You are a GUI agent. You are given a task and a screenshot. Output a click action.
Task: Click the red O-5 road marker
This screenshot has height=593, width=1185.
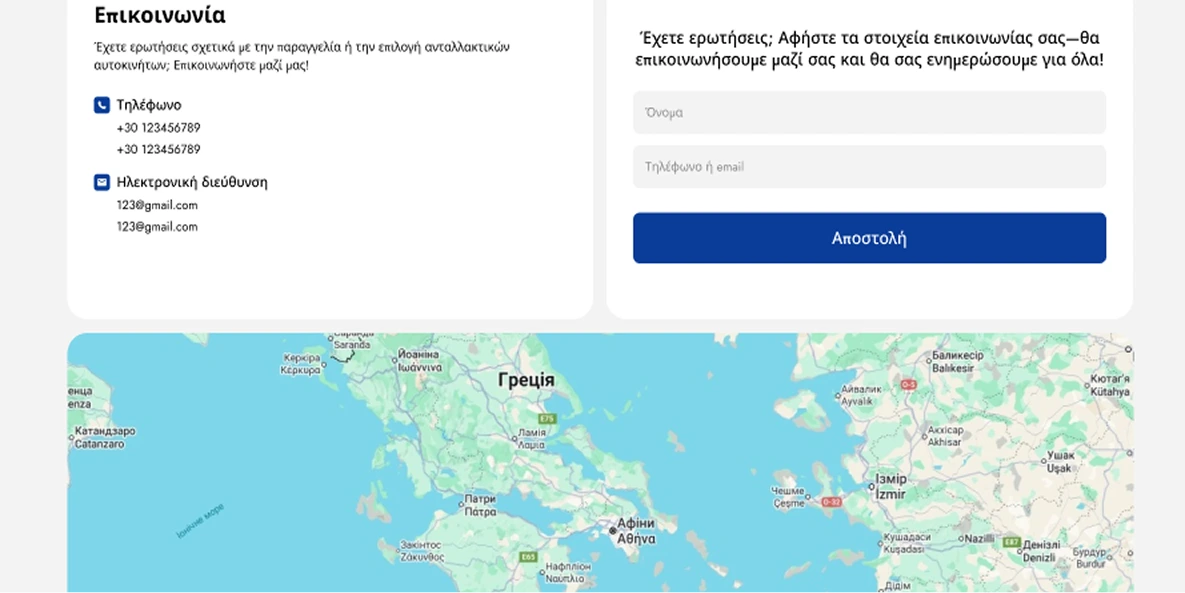coord(908,384)
